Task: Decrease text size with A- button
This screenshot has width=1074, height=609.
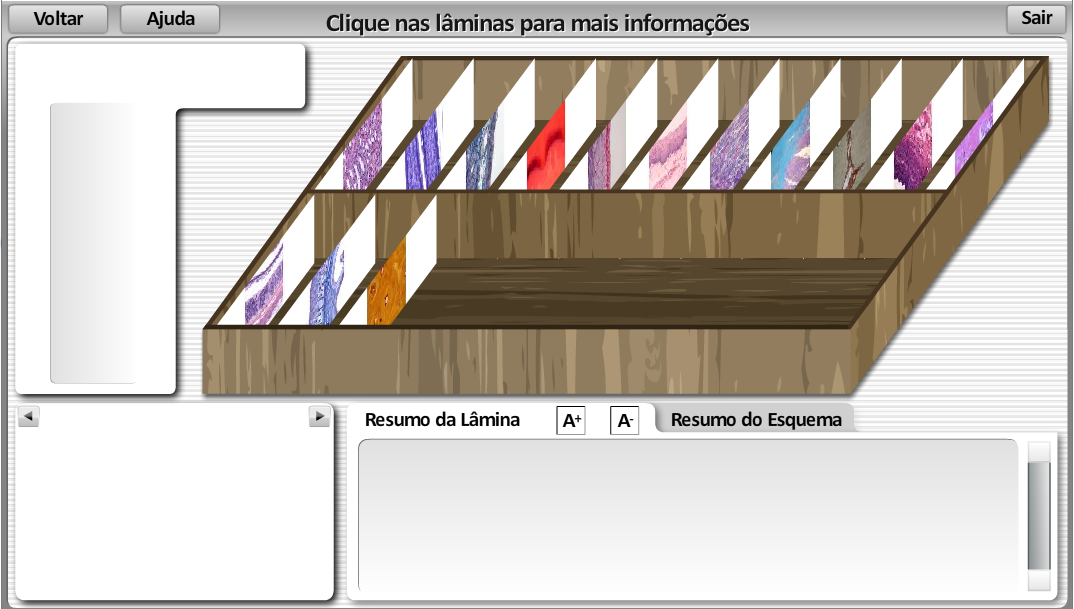Action: [x=624, y=421]
